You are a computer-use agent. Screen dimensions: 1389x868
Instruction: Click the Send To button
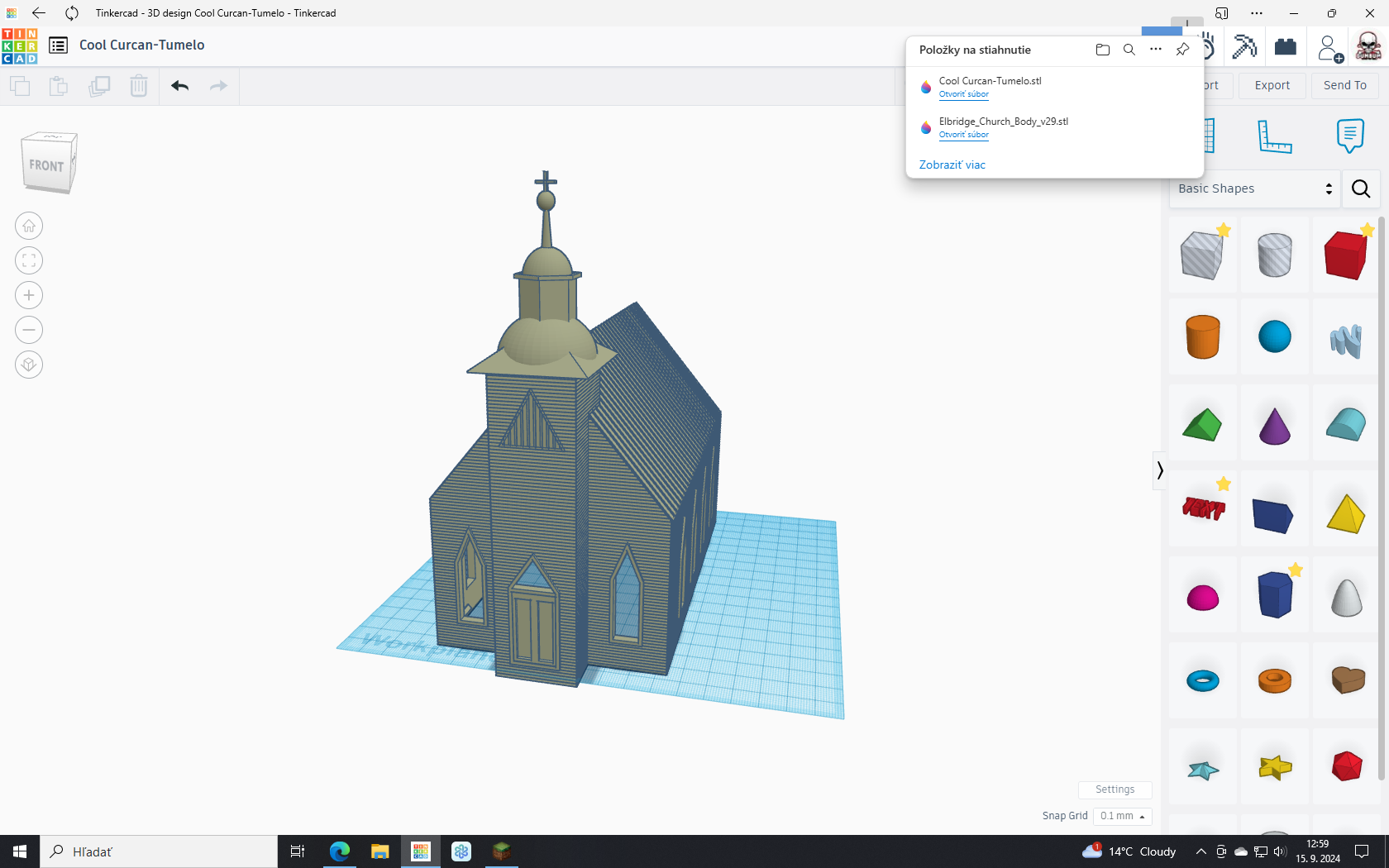coord(1344,85)
